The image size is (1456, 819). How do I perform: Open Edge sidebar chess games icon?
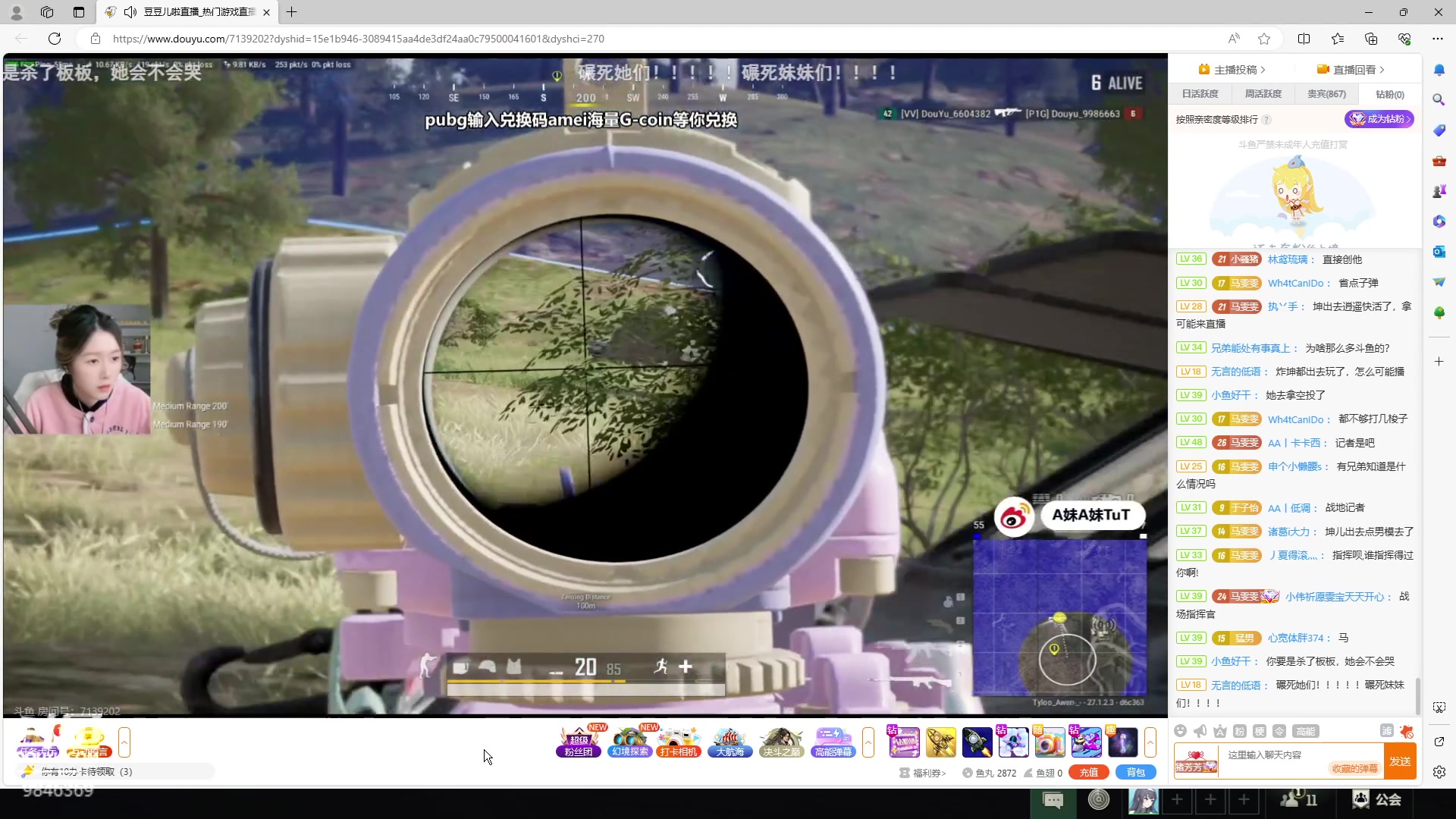tap(1439, 191)
